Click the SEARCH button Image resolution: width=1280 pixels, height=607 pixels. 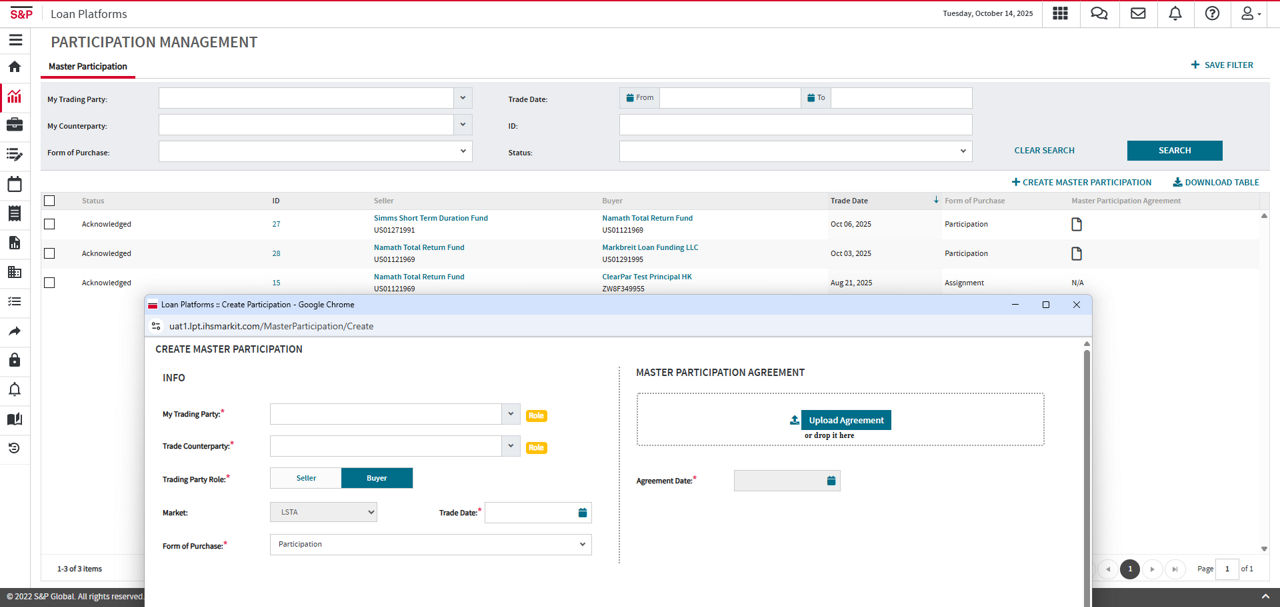[x=1174, y=151]
